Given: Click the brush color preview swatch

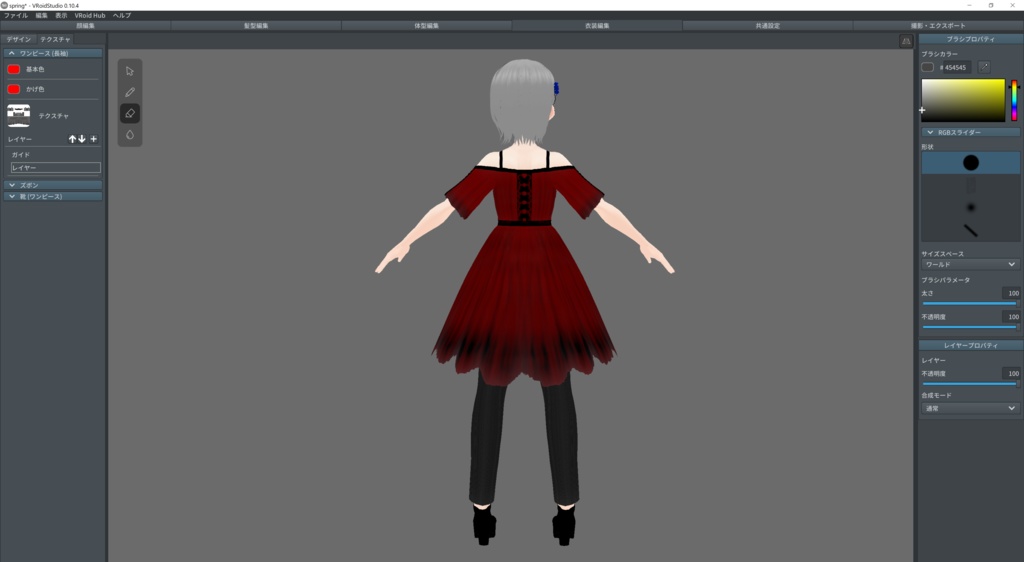Looking at the screenshot, I should click(x=927, y=67).
